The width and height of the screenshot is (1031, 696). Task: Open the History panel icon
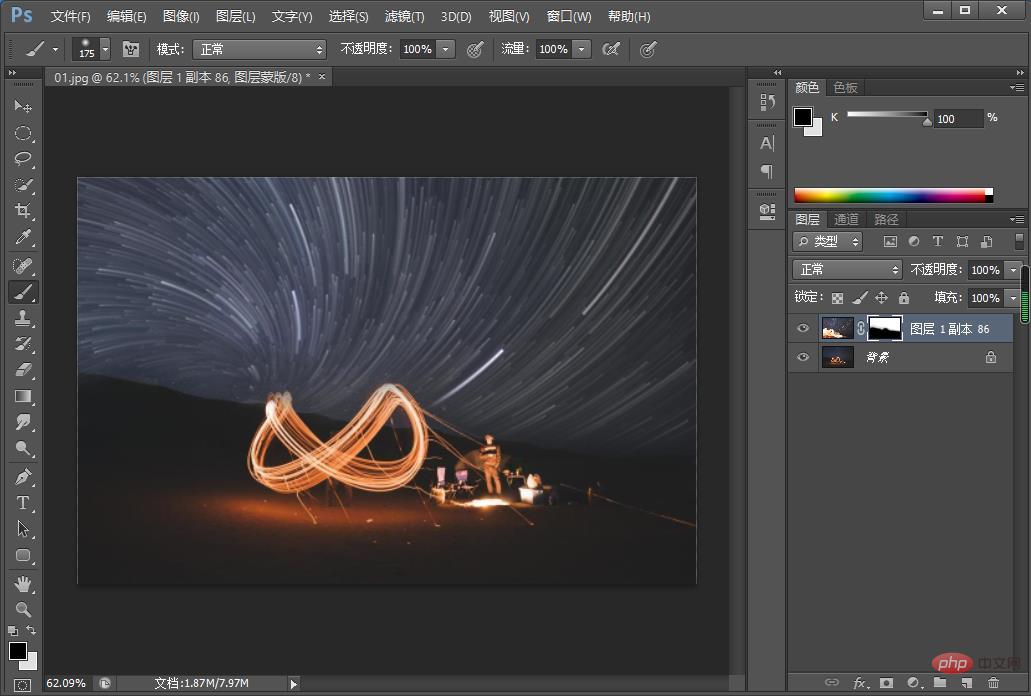click(767, 102)
